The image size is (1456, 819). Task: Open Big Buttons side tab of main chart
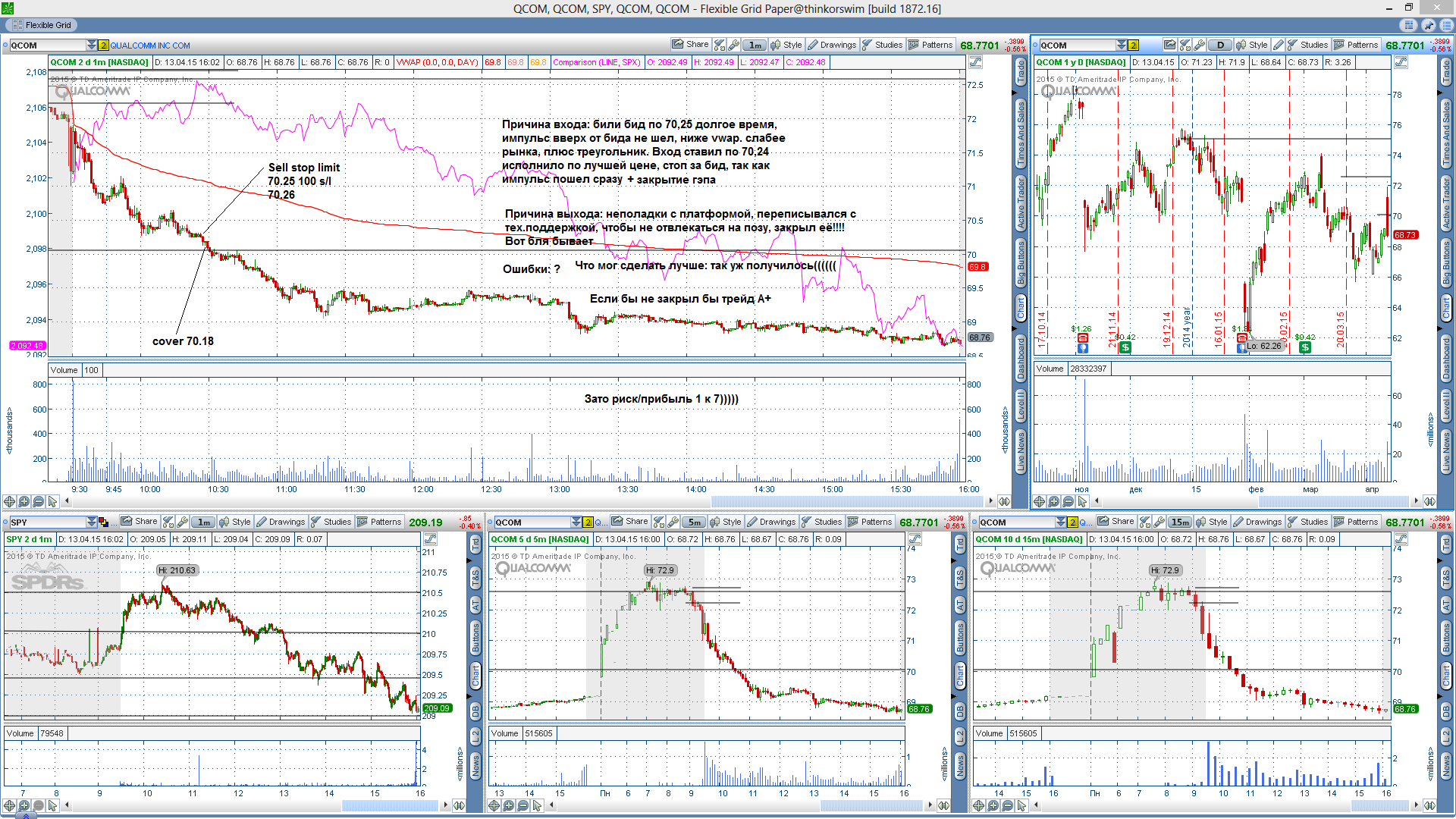(1021, 262)
